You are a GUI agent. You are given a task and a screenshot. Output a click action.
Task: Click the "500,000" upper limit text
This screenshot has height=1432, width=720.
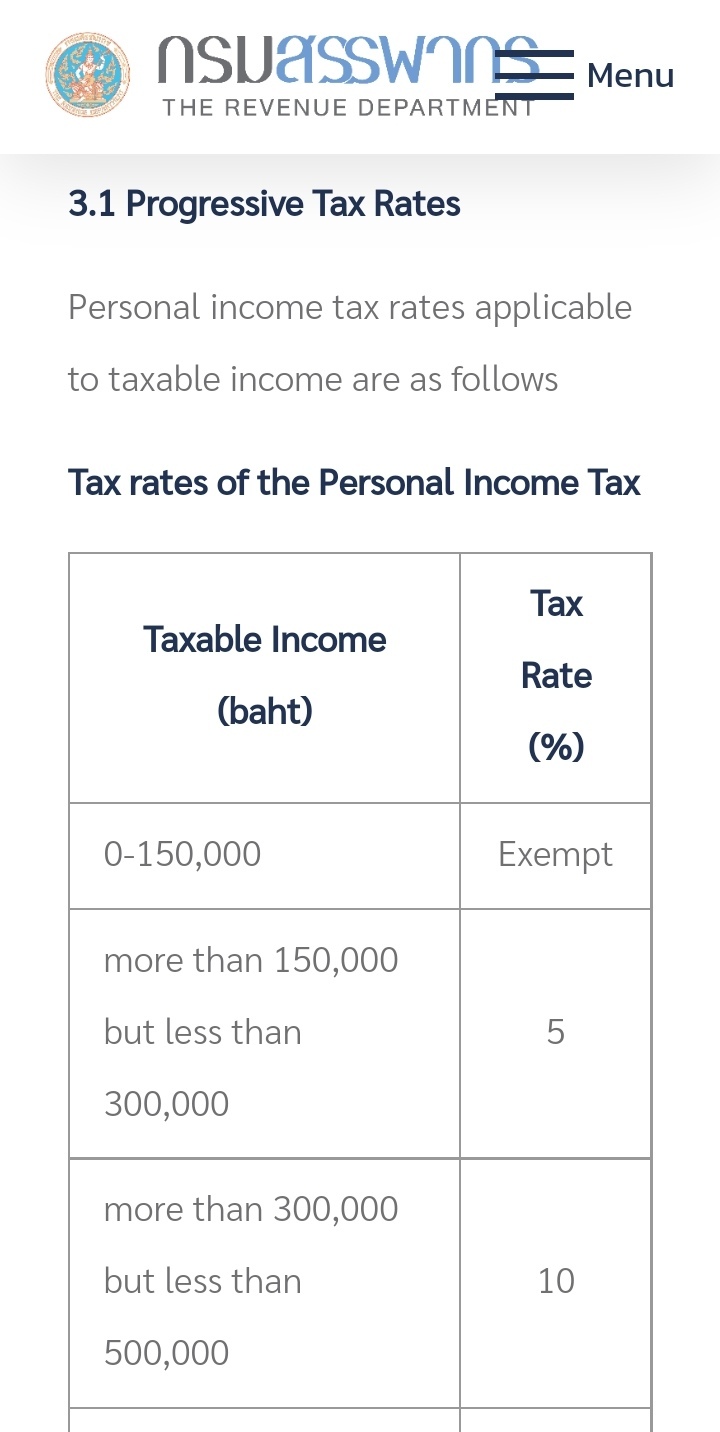click(x=166, y=1353)
